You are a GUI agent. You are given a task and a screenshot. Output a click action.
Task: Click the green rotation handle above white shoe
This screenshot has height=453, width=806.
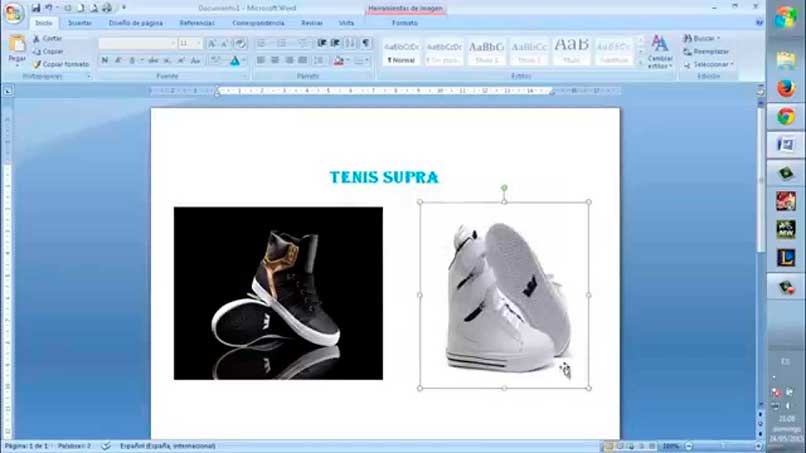point(504,188)
